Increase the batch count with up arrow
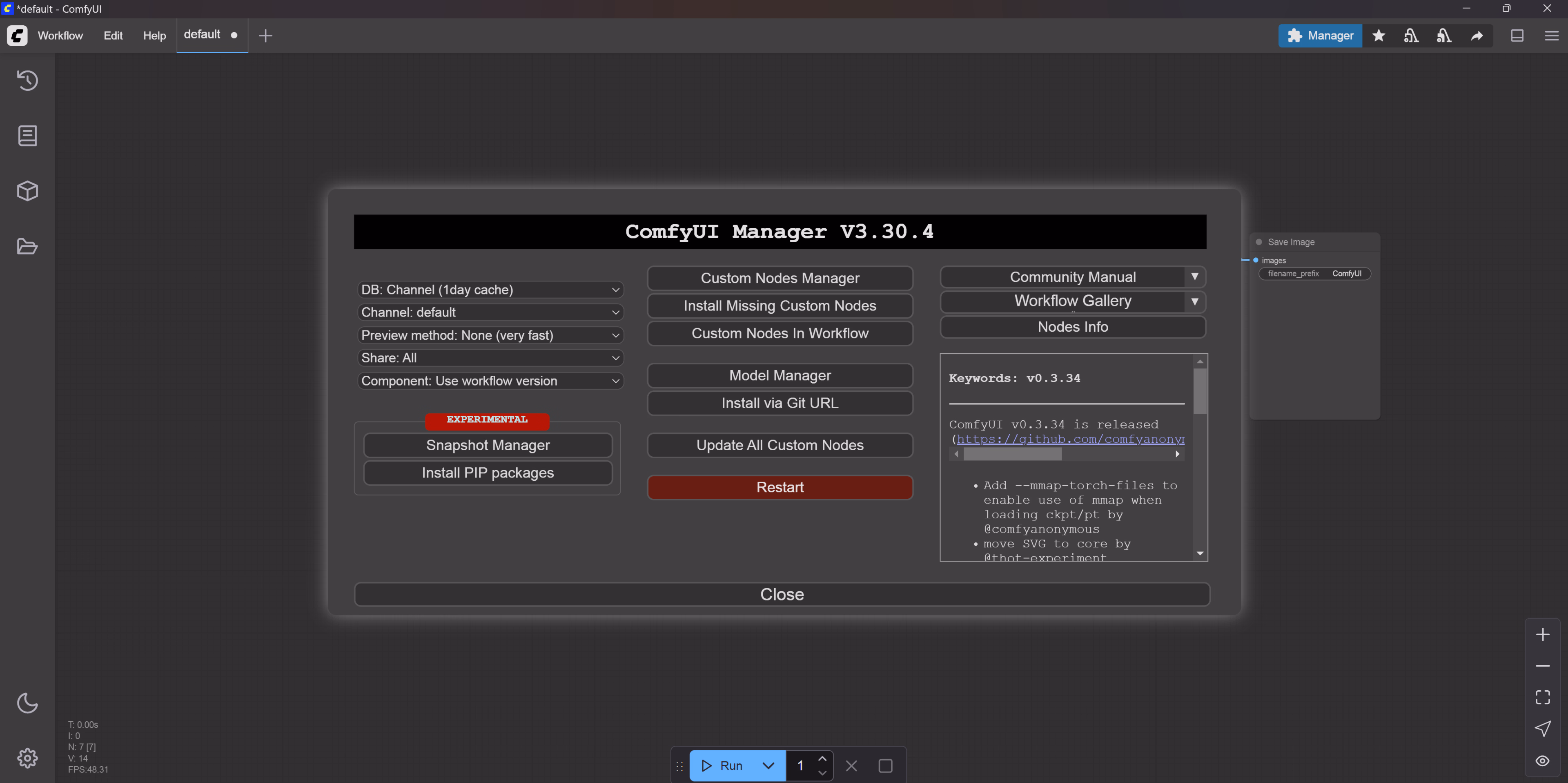 pyautogui.click(x=822, y=758)
